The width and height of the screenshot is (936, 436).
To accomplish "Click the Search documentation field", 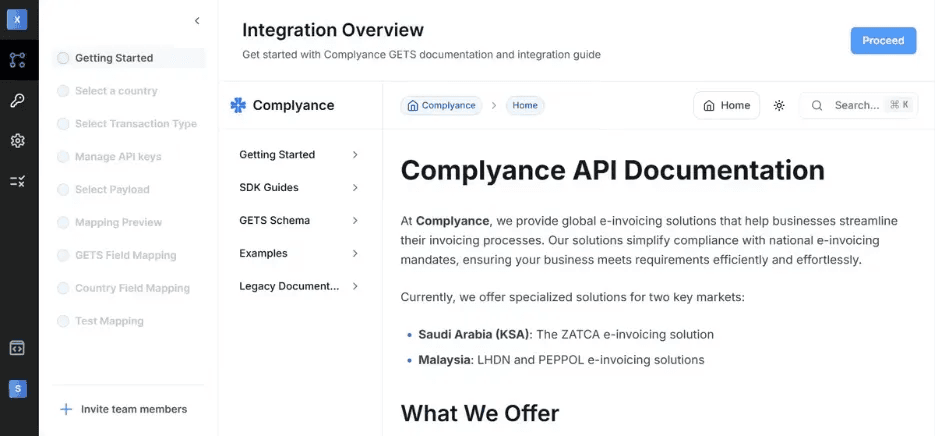I will point(858,105).
